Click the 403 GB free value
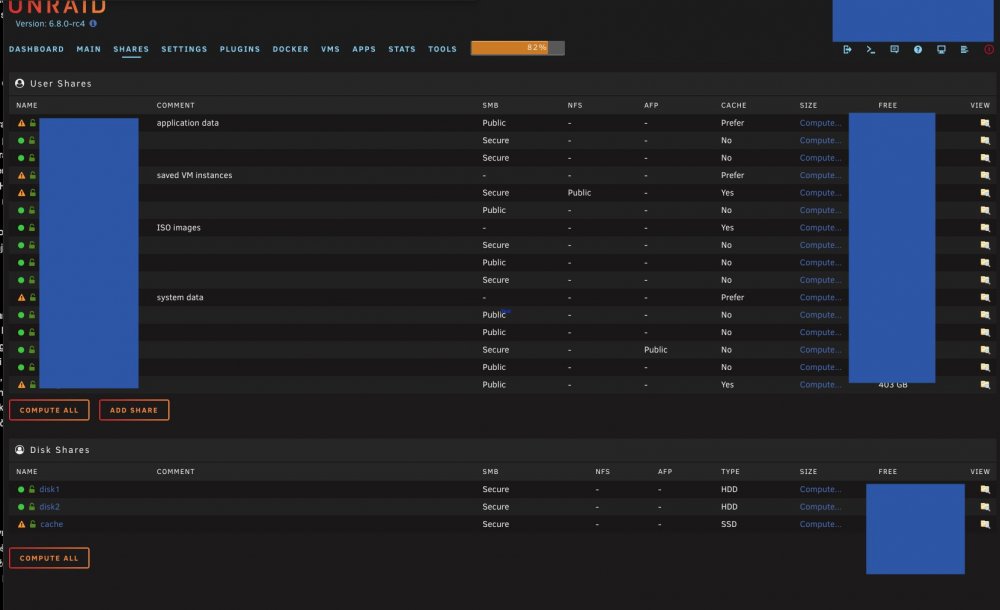Screen dimensions: 1000x610 pos(893,385)
